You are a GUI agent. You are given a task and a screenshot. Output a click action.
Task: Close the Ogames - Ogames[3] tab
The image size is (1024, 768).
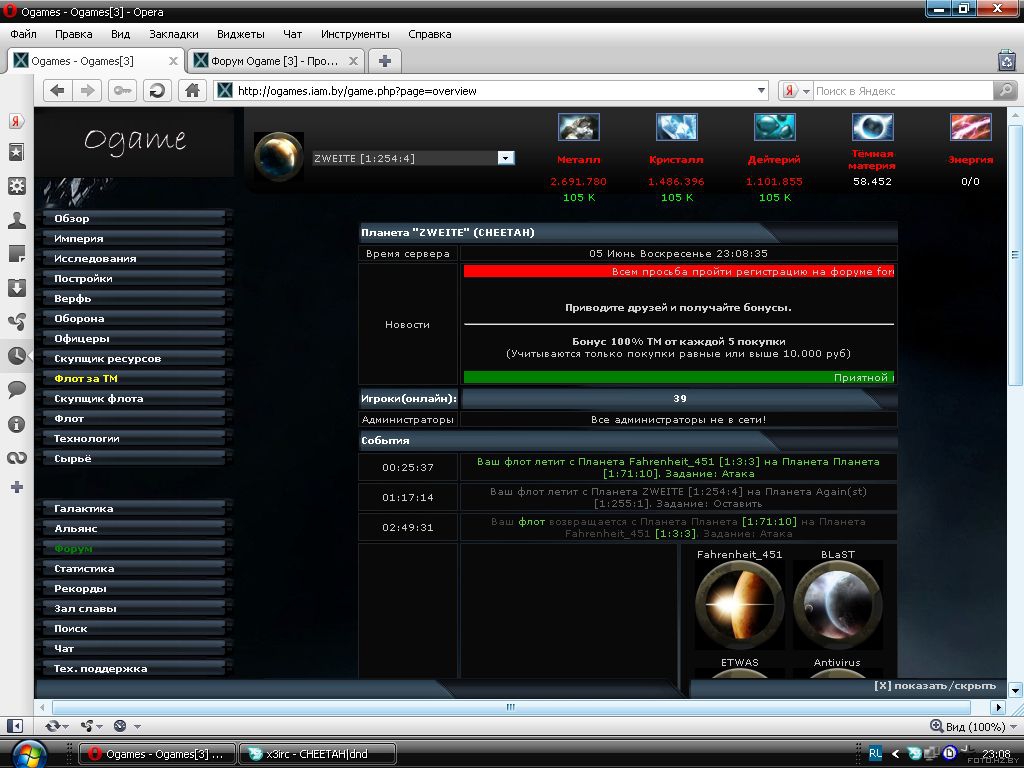(x=173, y=61)
